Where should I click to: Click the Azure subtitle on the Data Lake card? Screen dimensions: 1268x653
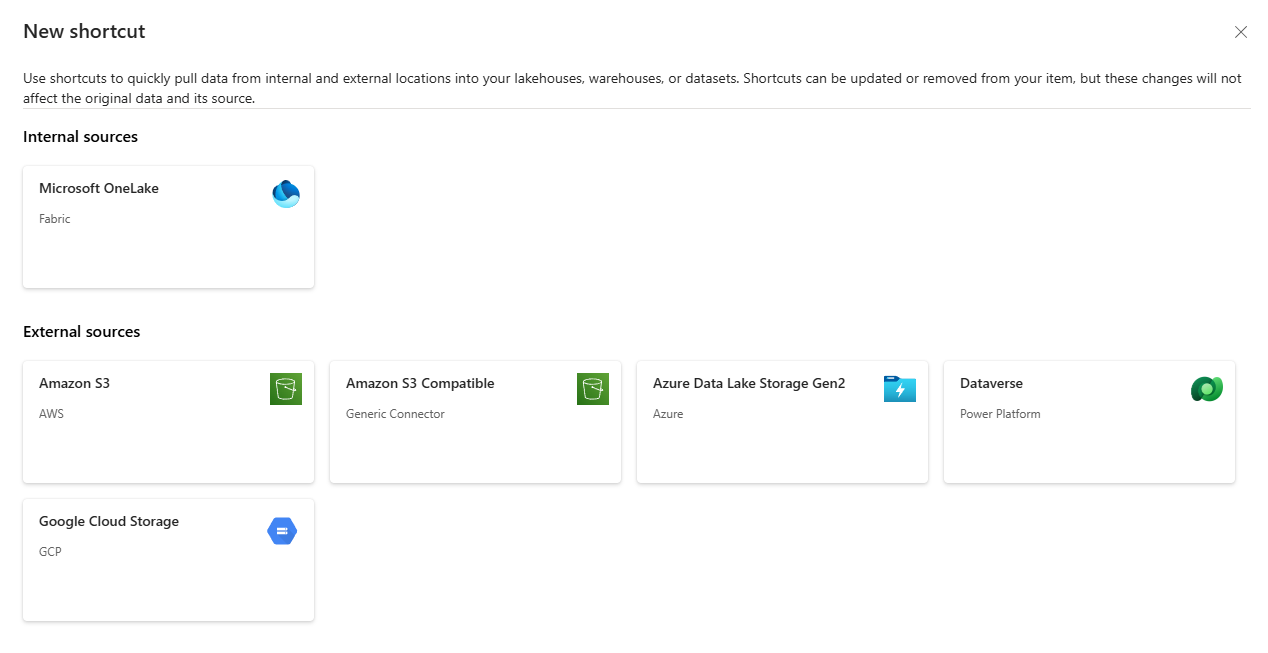668,414
